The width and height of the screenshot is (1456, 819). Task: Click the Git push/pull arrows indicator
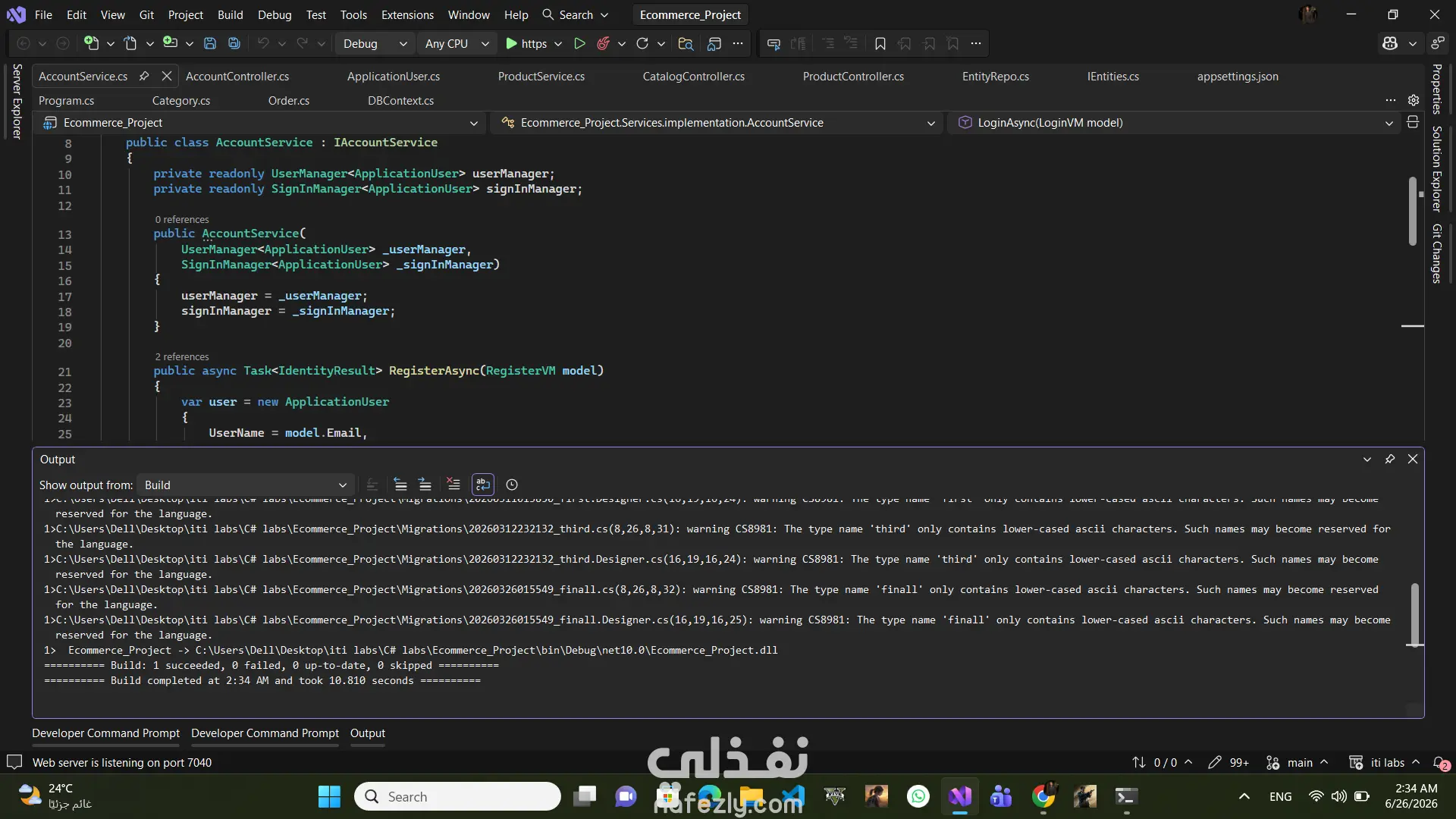1139,762
